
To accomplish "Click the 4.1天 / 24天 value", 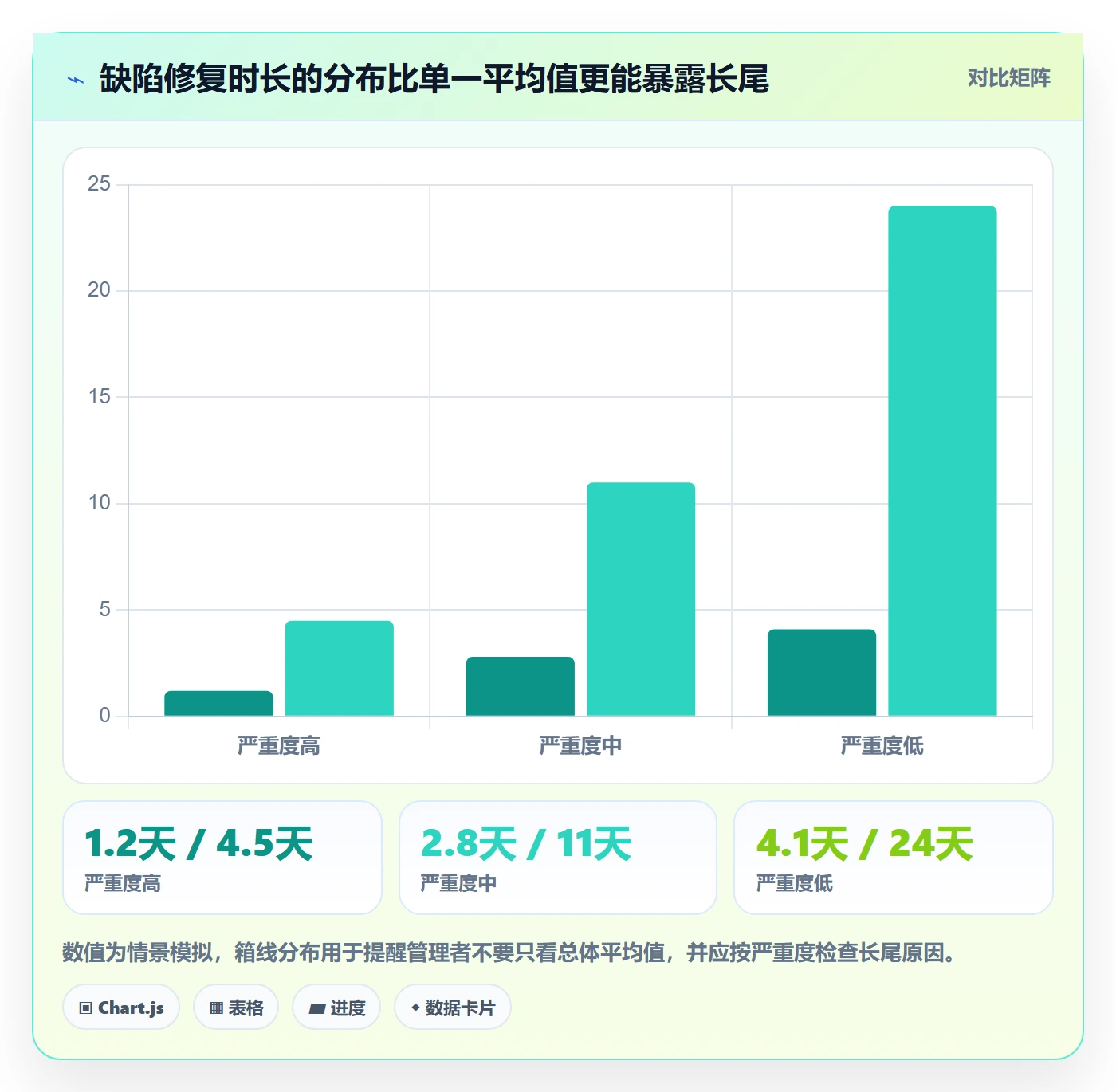I will 865,843.
